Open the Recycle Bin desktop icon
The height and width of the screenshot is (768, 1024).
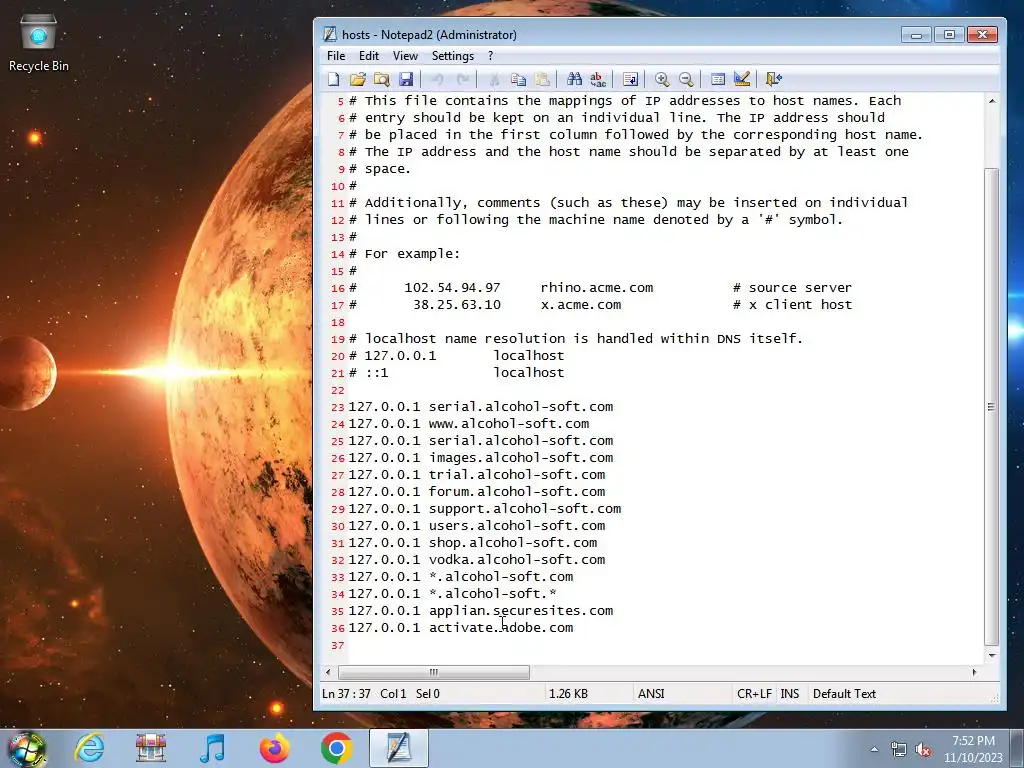pos(39,43)
